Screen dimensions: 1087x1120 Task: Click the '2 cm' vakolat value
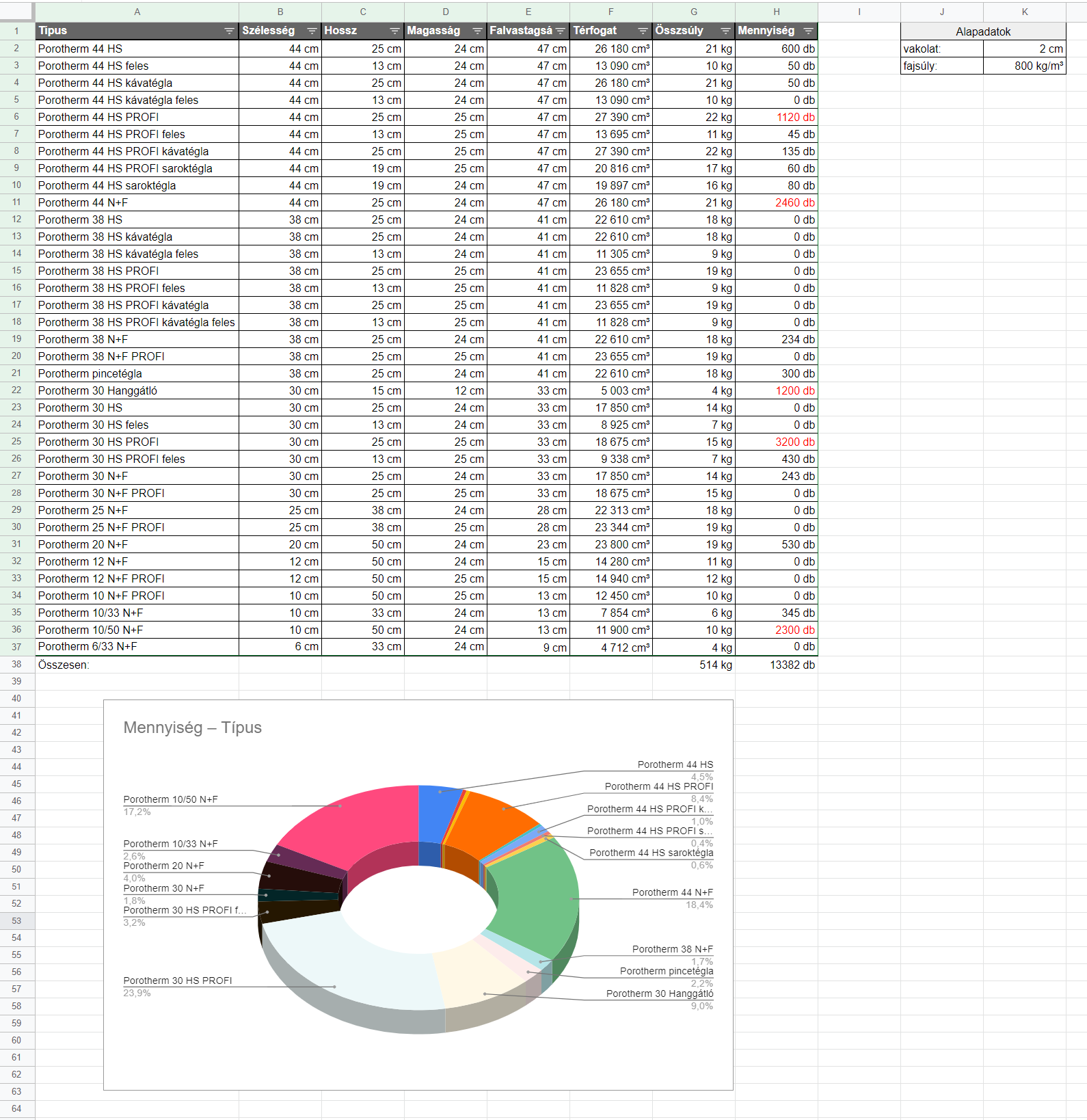(1025, 49)
